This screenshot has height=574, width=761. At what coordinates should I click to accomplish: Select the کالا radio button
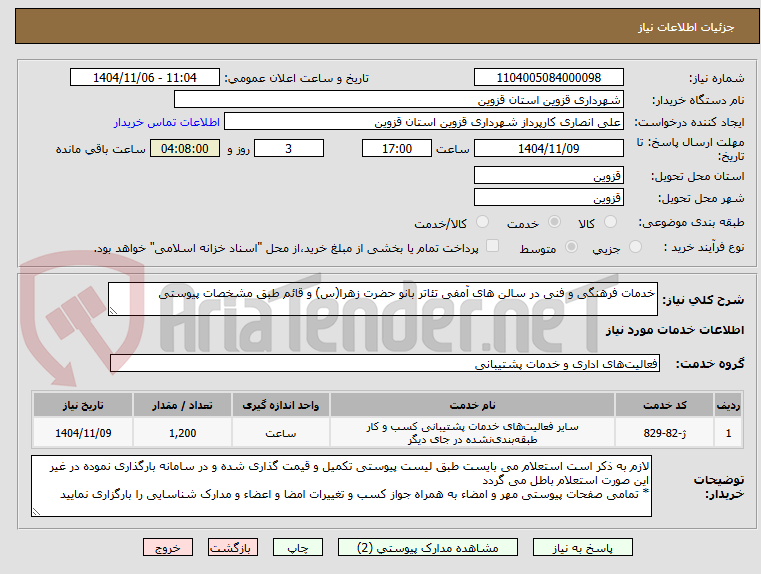point(610,222)
